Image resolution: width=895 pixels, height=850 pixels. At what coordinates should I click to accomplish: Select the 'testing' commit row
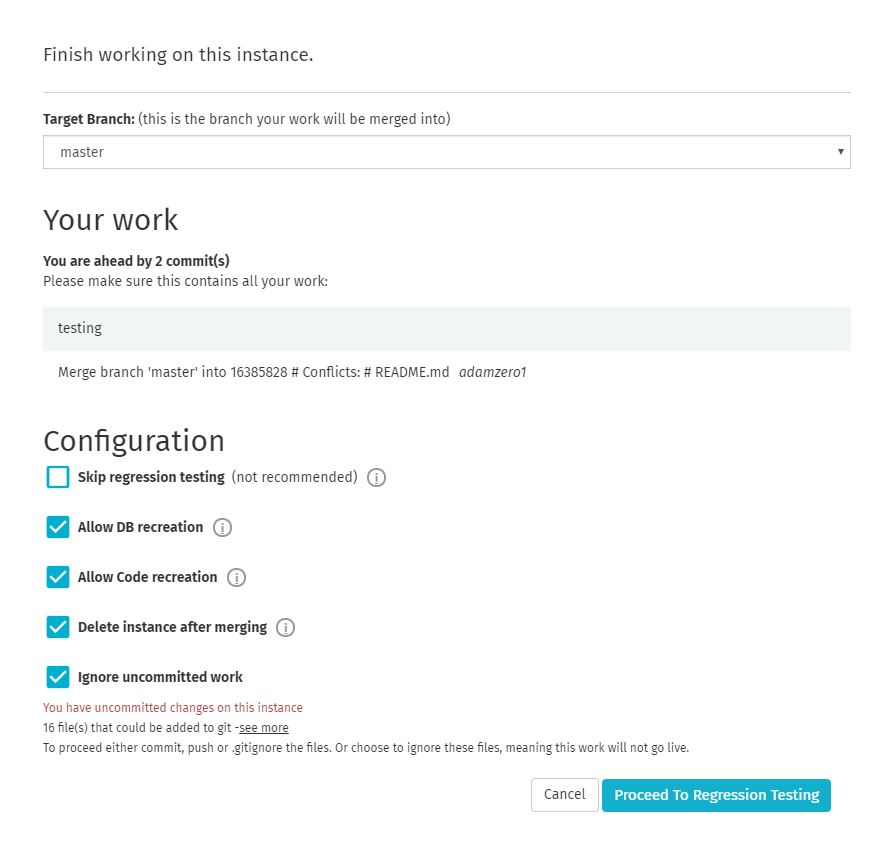pyautogui.click(x=446, y=328)
